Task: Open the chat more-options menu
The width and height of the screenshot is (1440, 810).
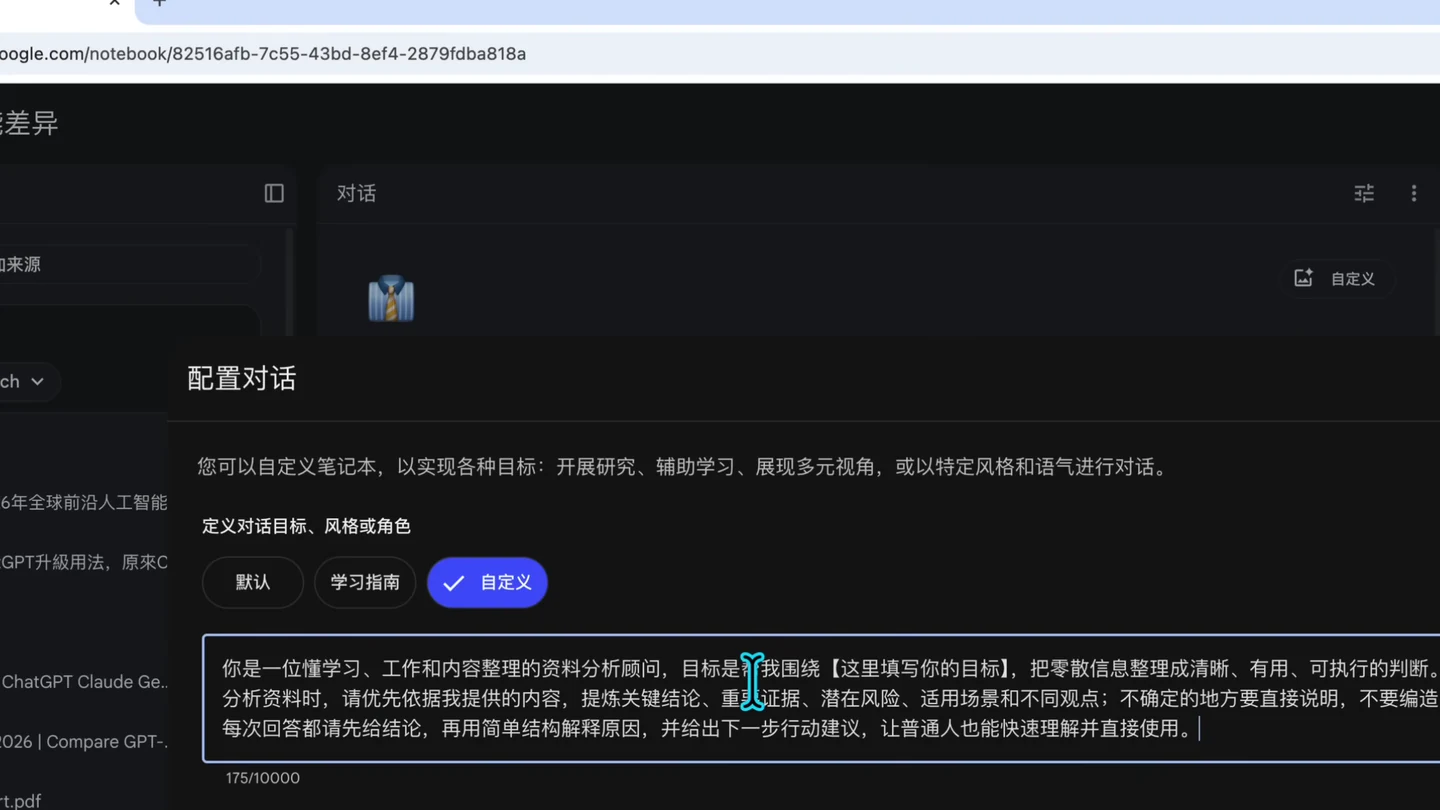Action: pyautogui.click(x=1414, y=193)
